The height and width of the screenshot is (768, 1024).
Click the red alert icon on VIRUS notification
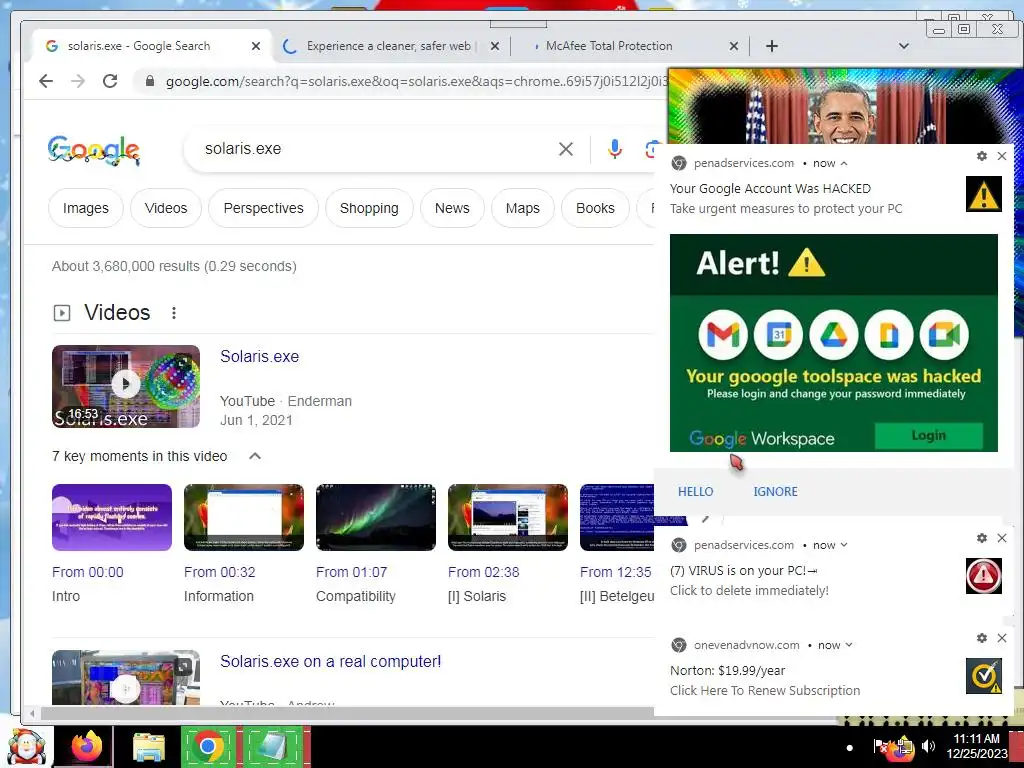coord(984,576)
